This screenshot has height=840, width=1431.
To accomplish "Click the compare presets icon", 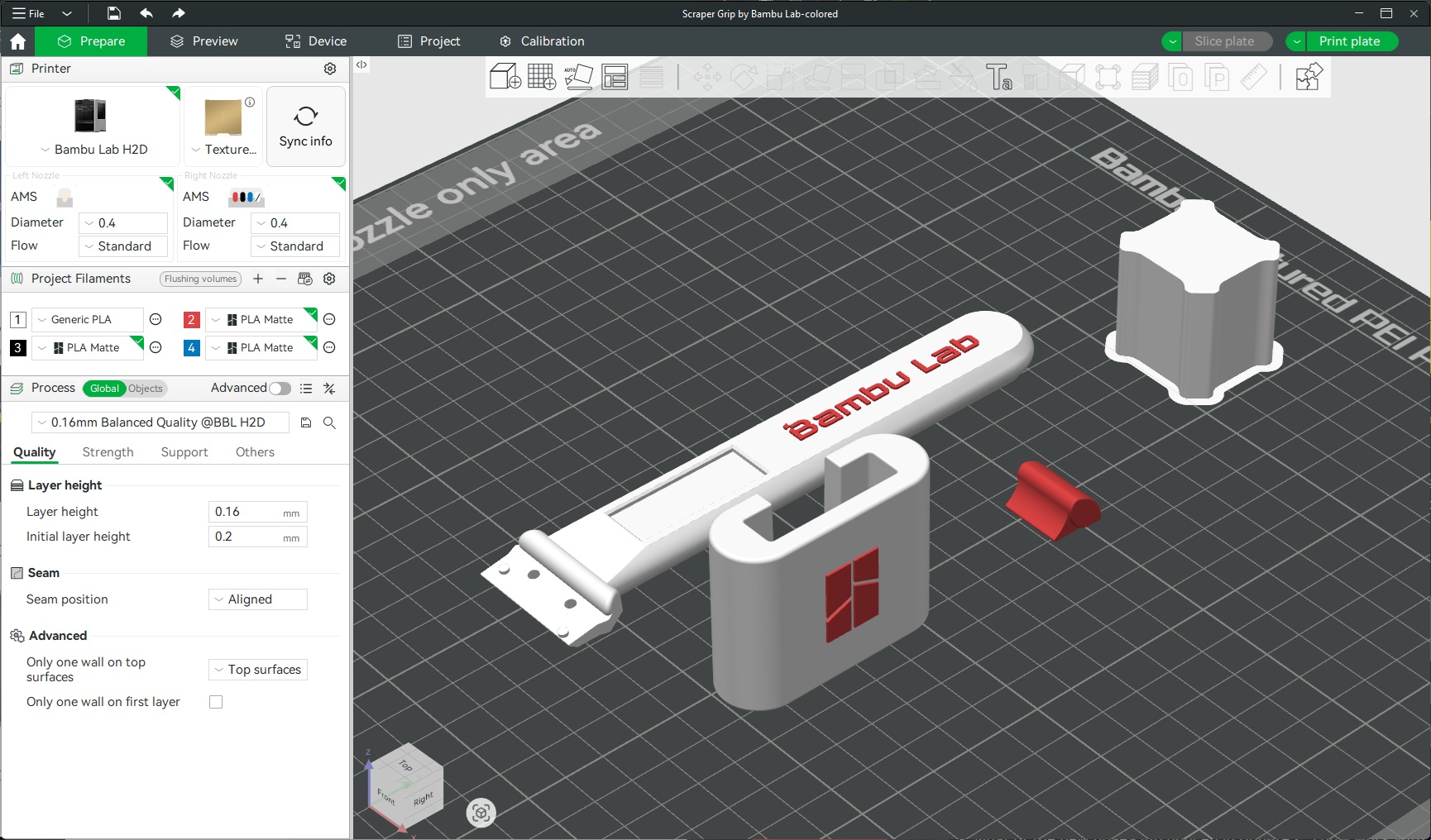I will click(x=329, y=389).
